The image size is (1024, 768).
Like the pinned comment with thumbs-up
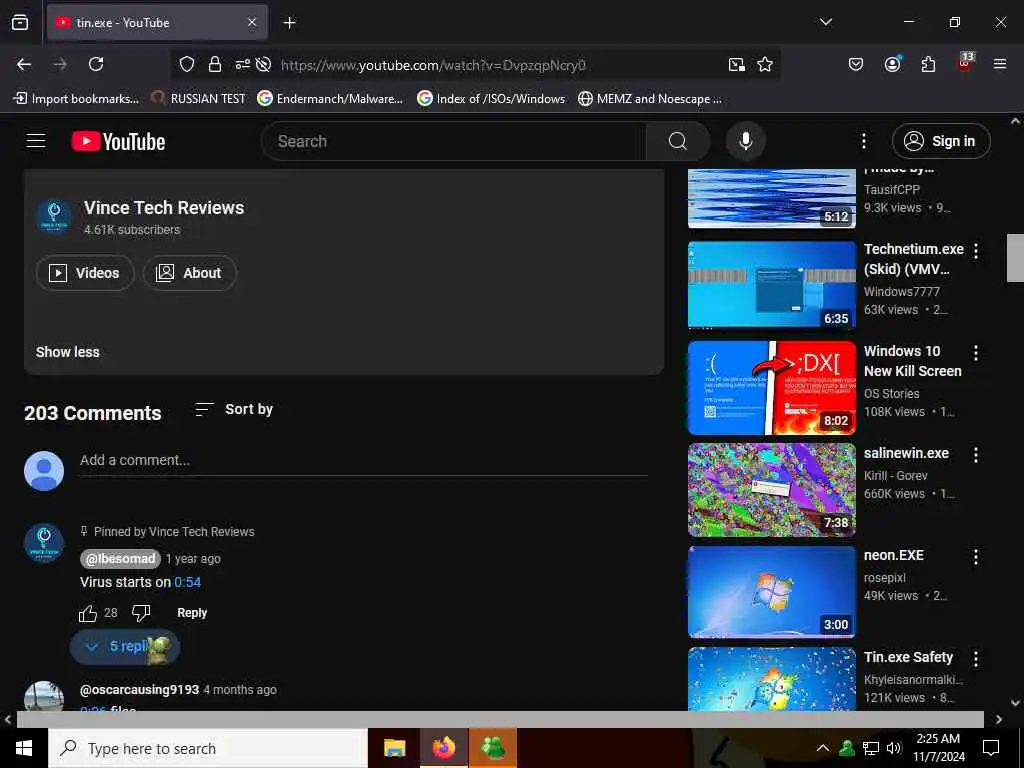(x=88, y=613)
